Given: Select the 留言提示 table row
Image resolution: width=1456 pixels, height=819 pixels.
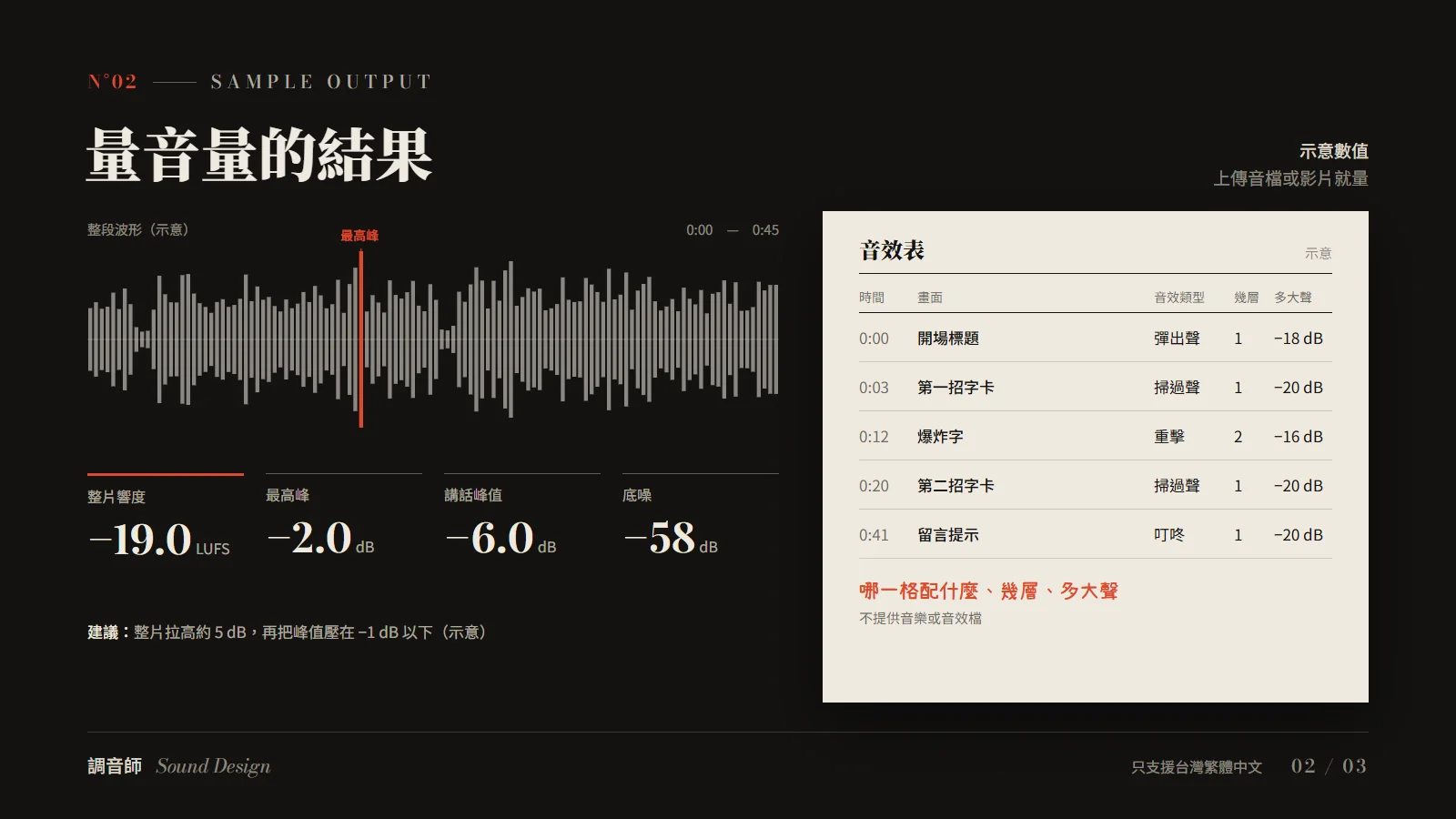Looking at the screenshot, I should pyautogui.click(x=1096, y=535).
